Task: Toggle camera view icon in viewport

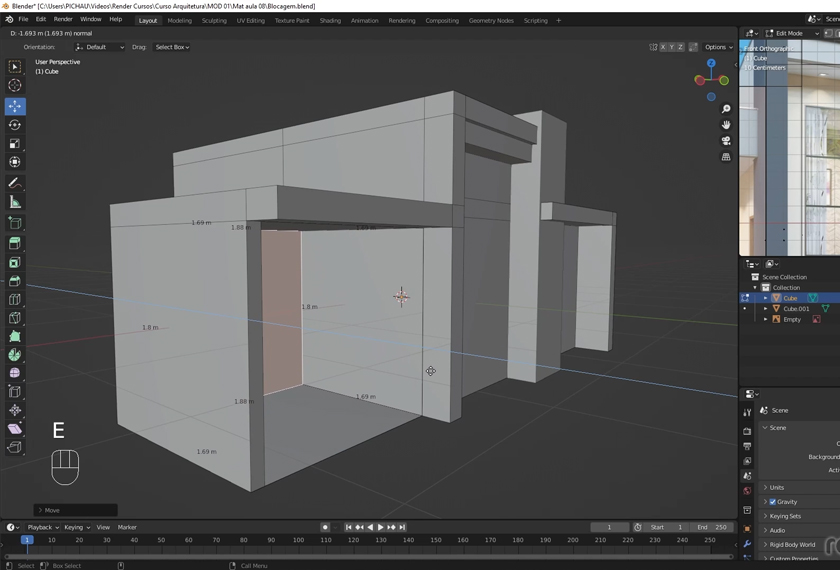Action: click(726, 141)
